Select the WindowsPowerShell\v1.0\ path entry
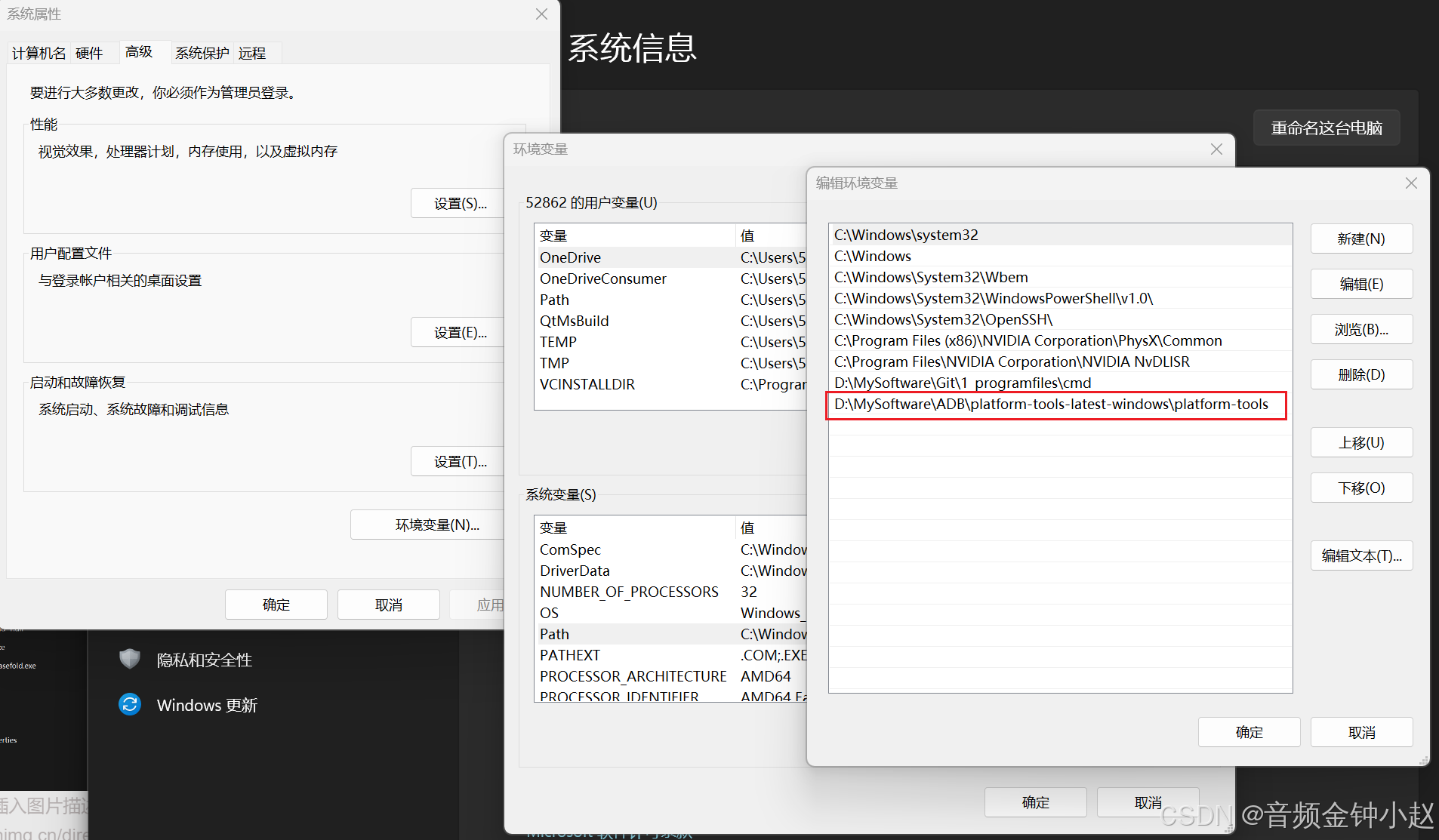 pyautogui.click(x=1060, y=298)
